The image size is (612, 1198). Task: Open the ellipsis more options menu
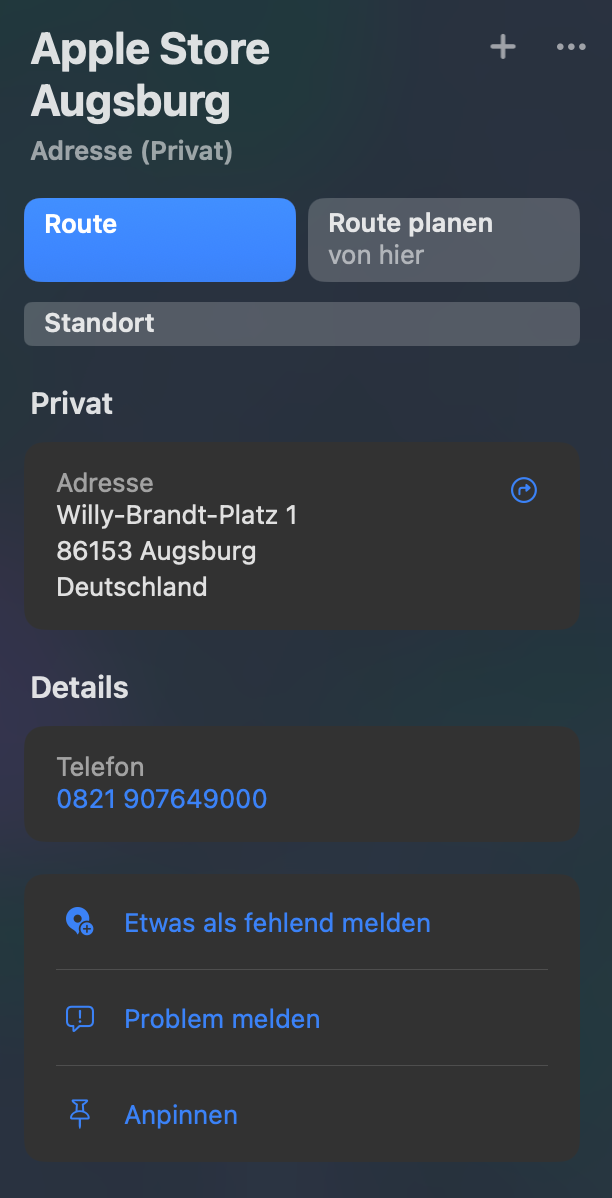tap(571, 47)
